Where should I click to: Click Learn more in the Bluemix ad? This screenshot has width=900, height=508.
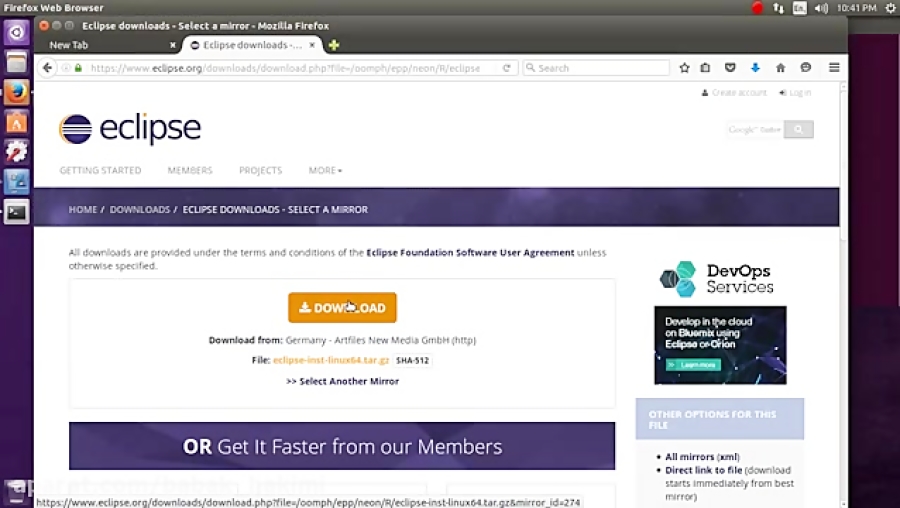[x=694, y=365]
